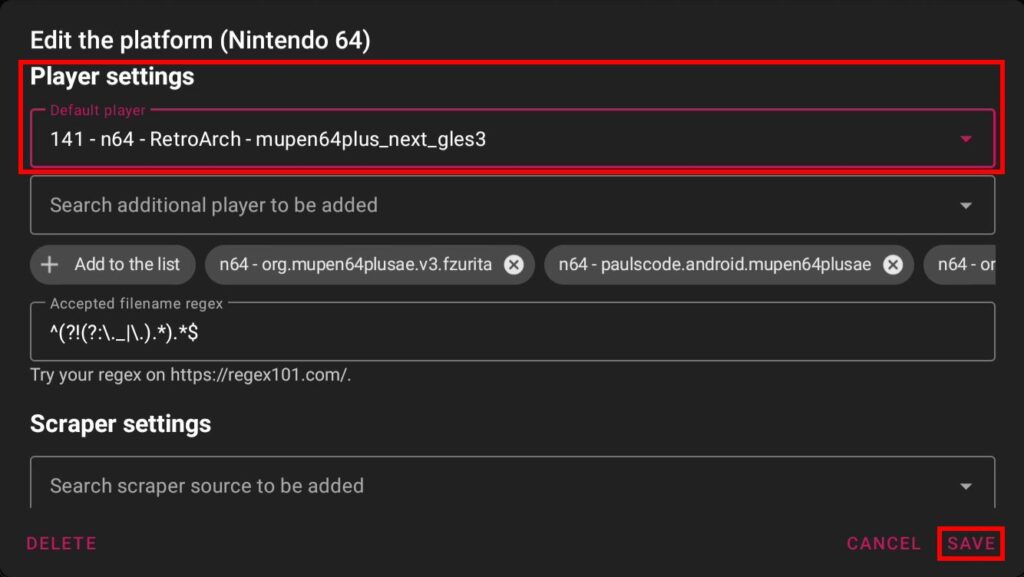Viewport: 1024px width, 577px height.
Task: Click the partially visible third n64 chip
Action: [966, 265]
